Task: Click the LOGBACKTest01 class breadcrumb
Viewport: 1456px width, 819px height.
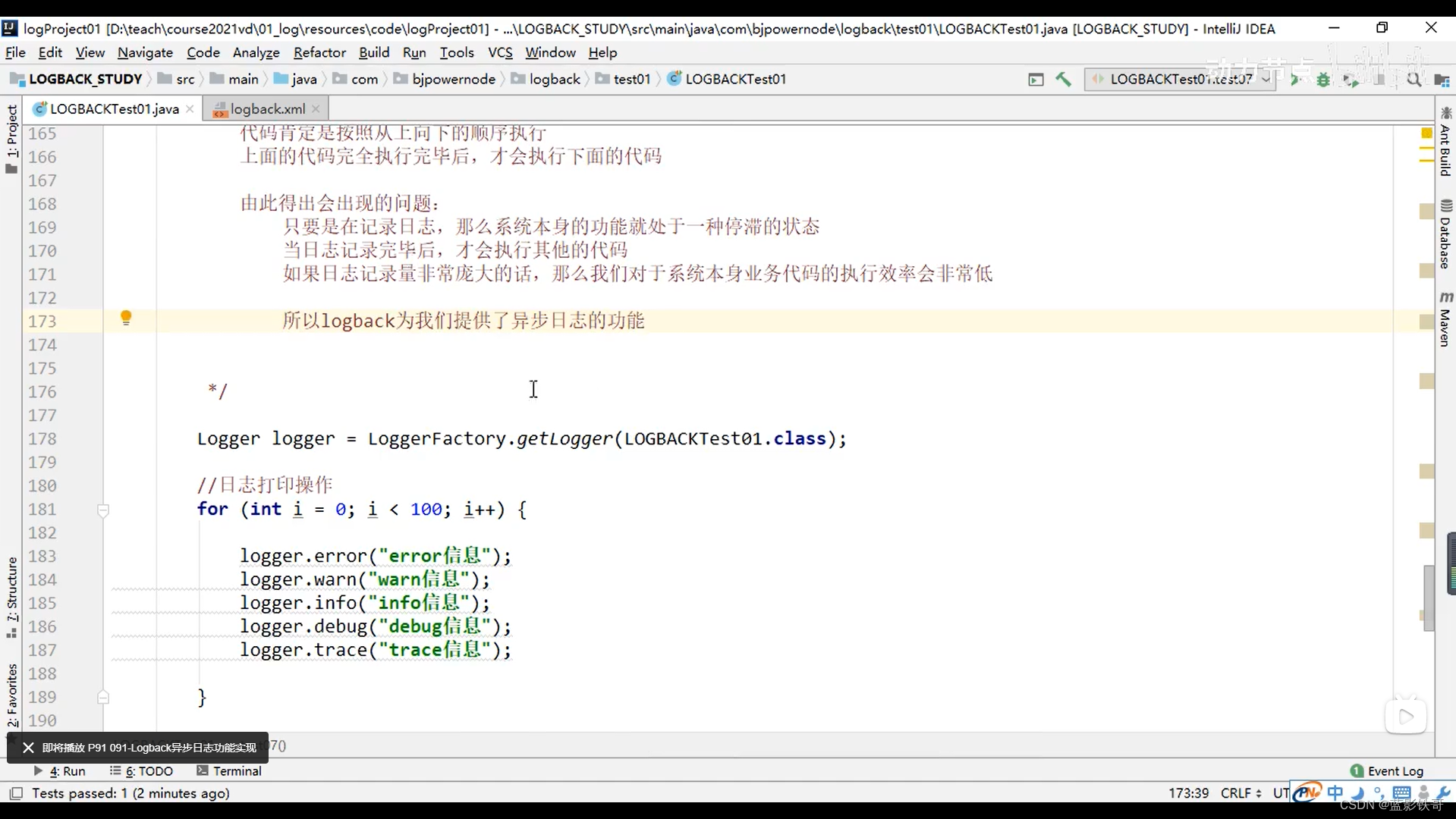Action: (727, 79)
